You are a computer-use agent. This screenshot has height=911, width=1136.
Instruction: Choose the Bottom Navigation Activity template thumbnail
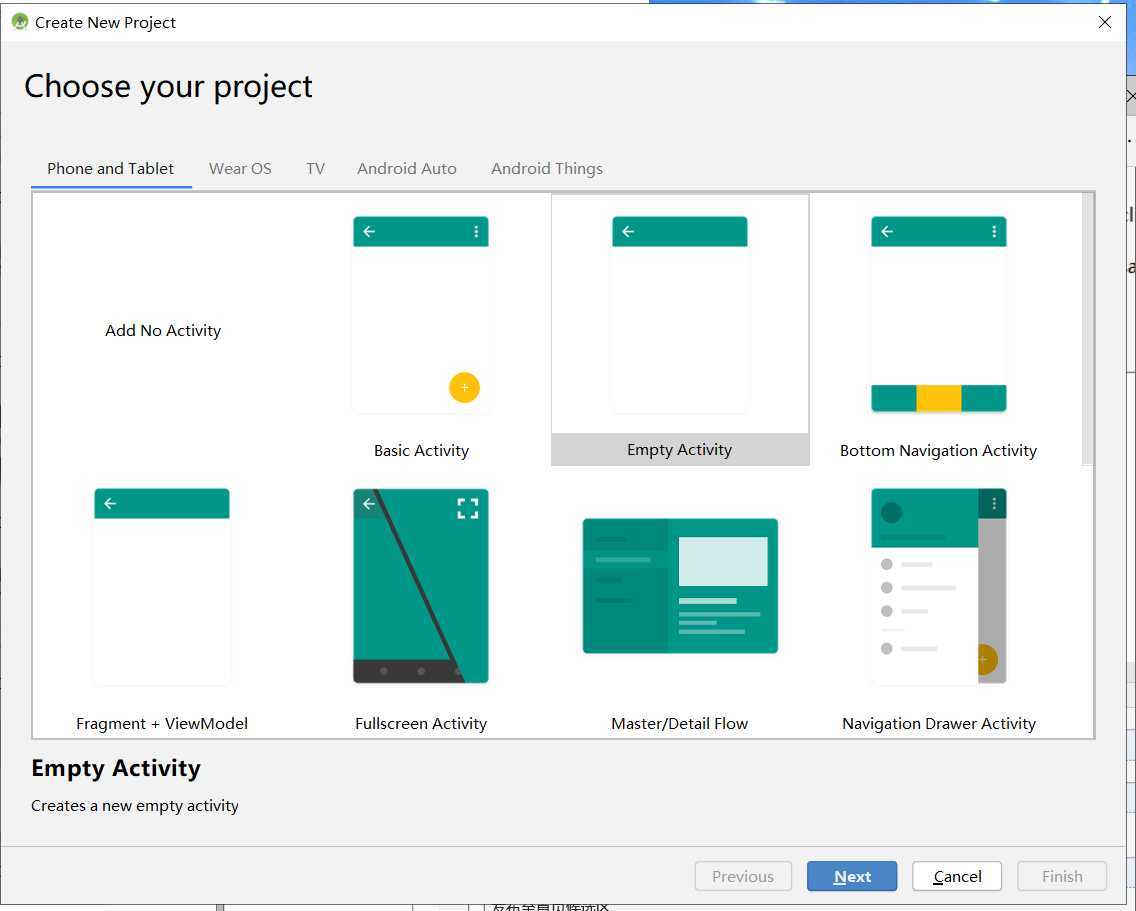point(938,315)
